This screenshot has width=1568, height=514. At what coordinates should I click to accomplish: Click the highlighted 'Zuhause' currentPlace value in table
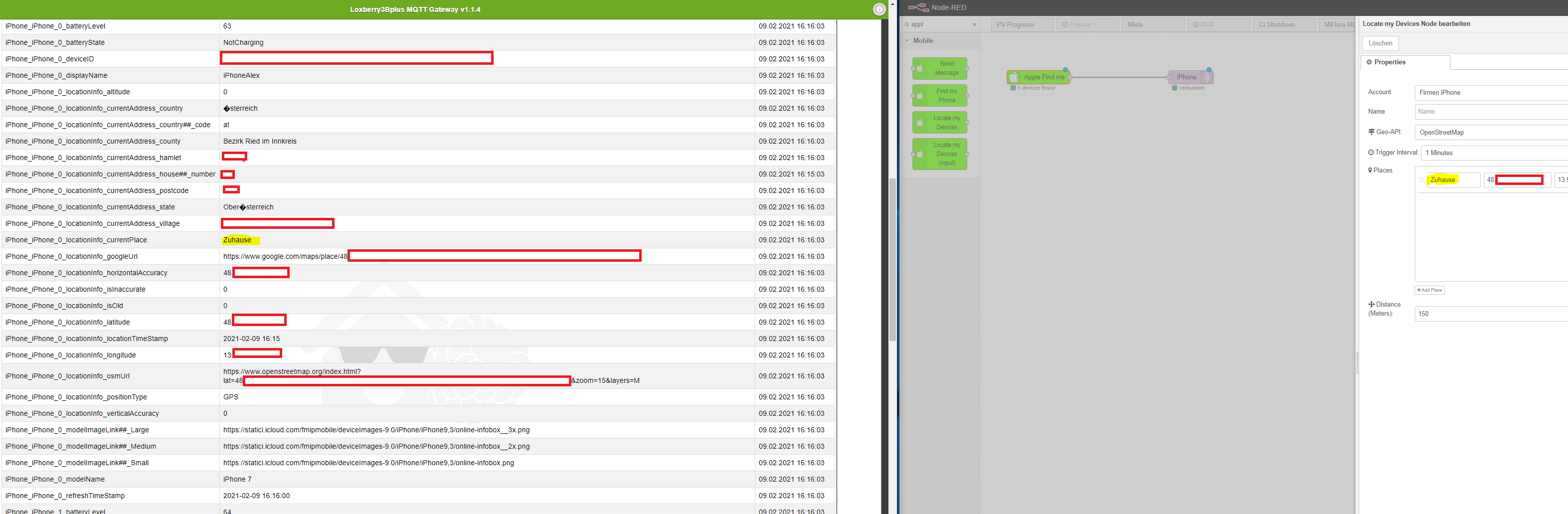237,240
